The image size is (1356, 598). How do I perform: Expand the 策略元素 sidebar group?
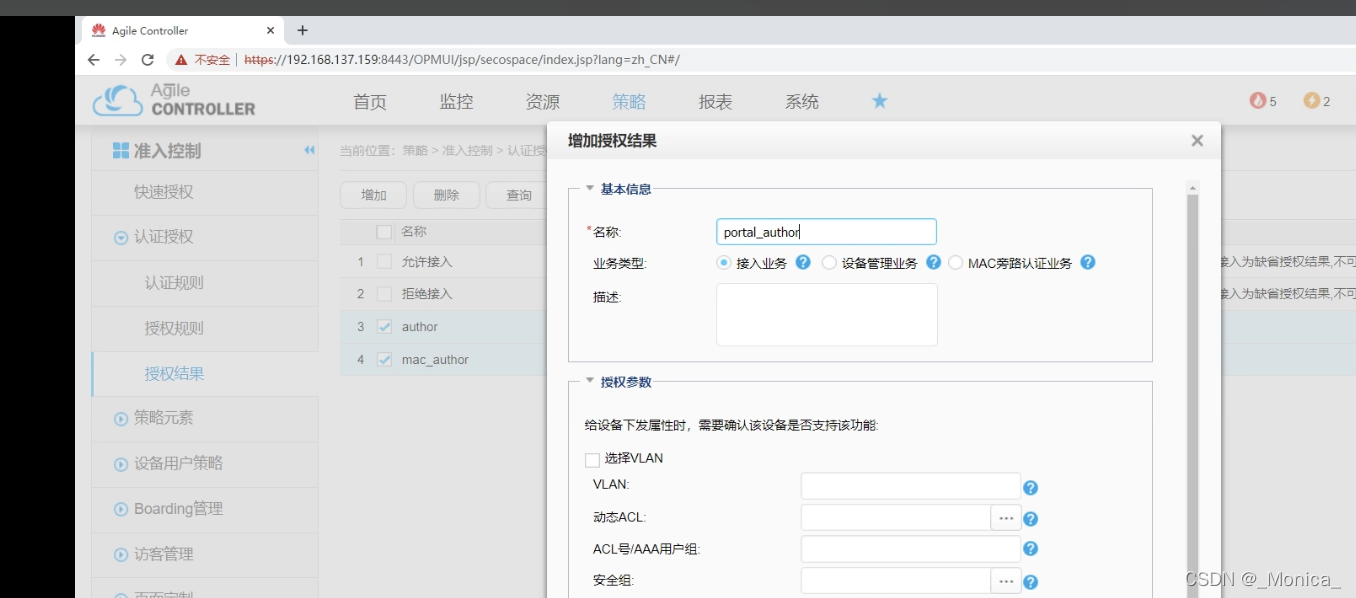coord(121,419)
